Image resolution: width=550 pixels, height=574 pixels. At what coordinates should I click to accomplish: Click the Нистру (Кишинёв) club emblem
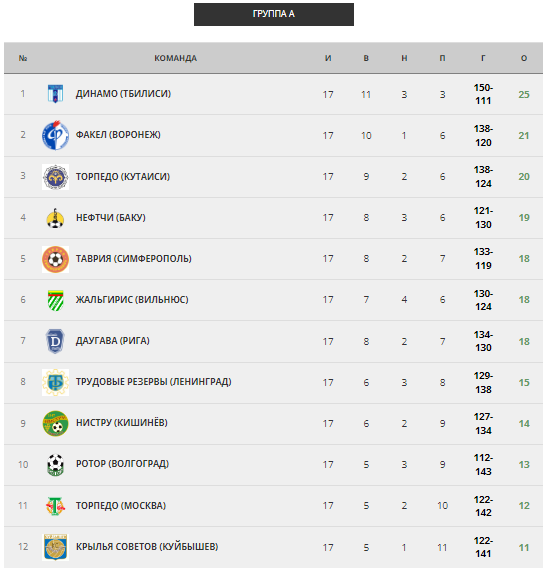[55, 423]
